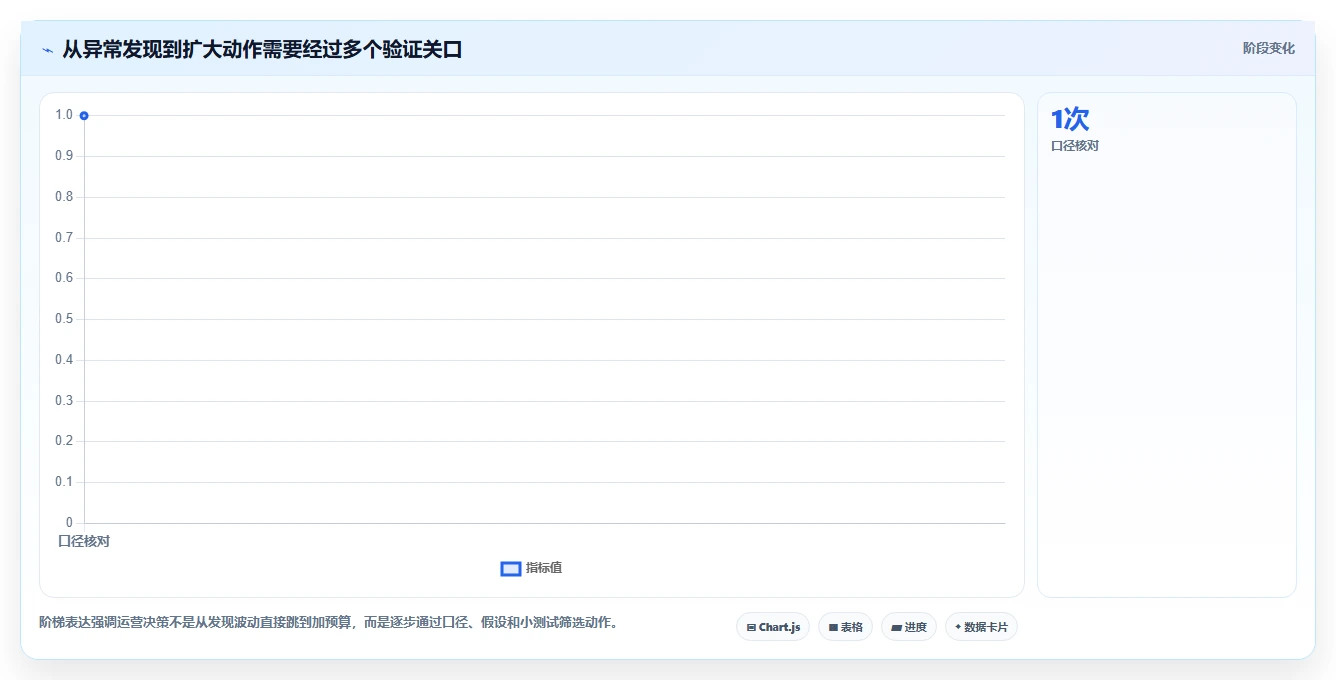Select the 表格 chip

[x=845, y=627]
